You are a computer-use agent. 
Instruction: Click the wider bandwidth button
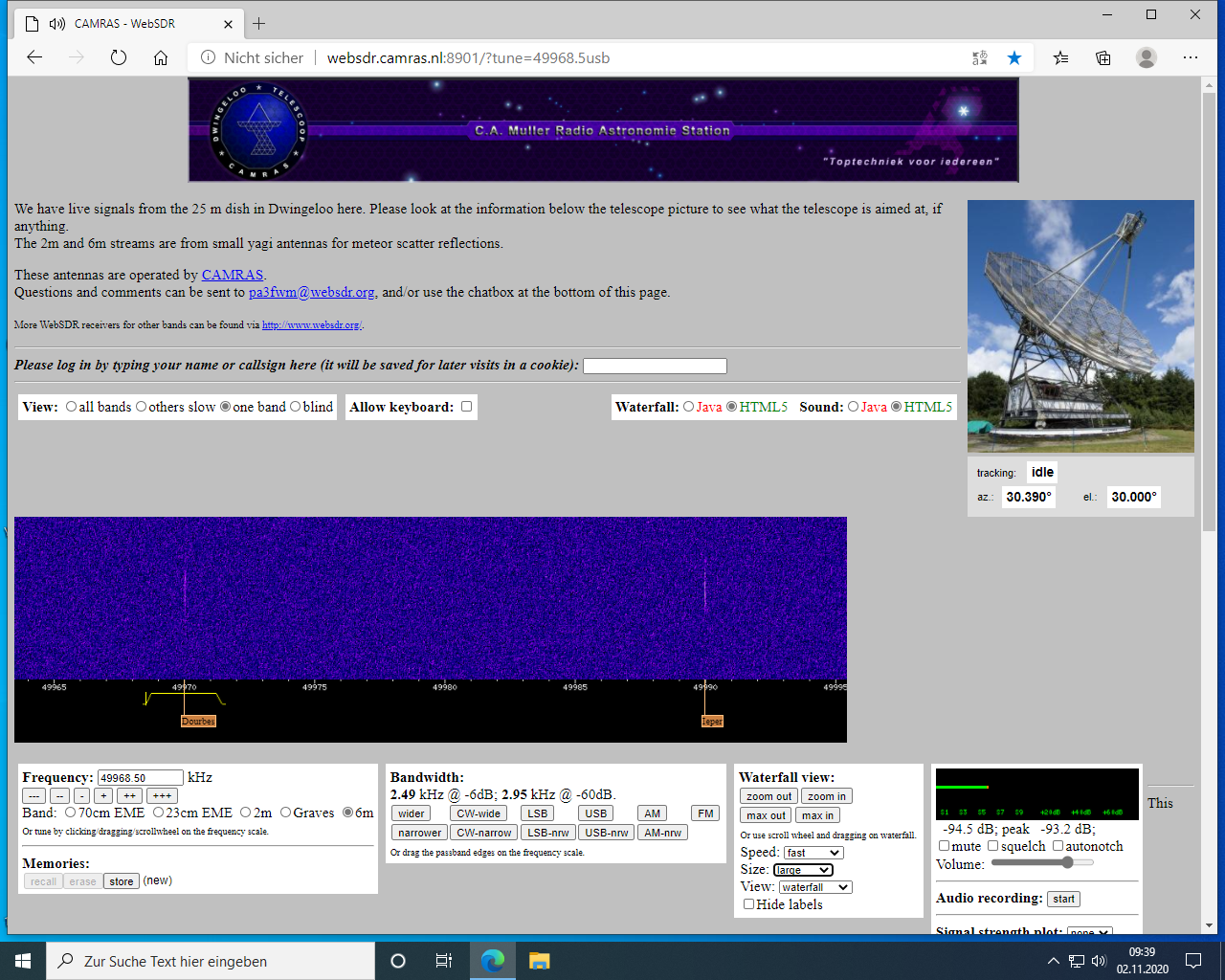point(412,813)
